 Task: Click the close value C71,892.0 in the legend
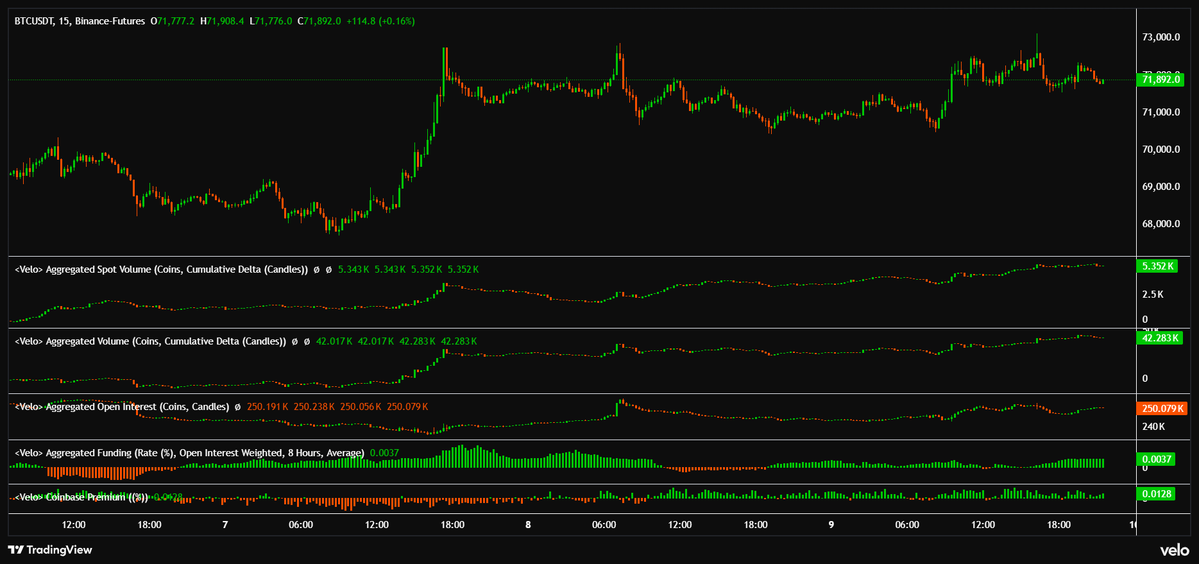click(319, 21)
